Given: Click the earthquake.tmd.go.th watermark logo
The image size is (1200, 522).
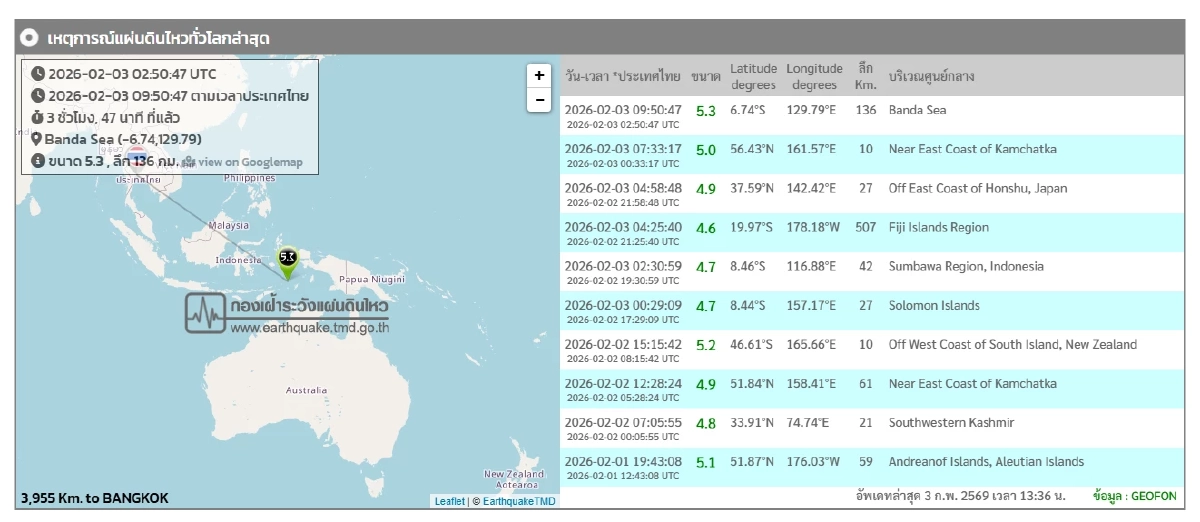Looking at the screenshot, I should click(288, 313).
